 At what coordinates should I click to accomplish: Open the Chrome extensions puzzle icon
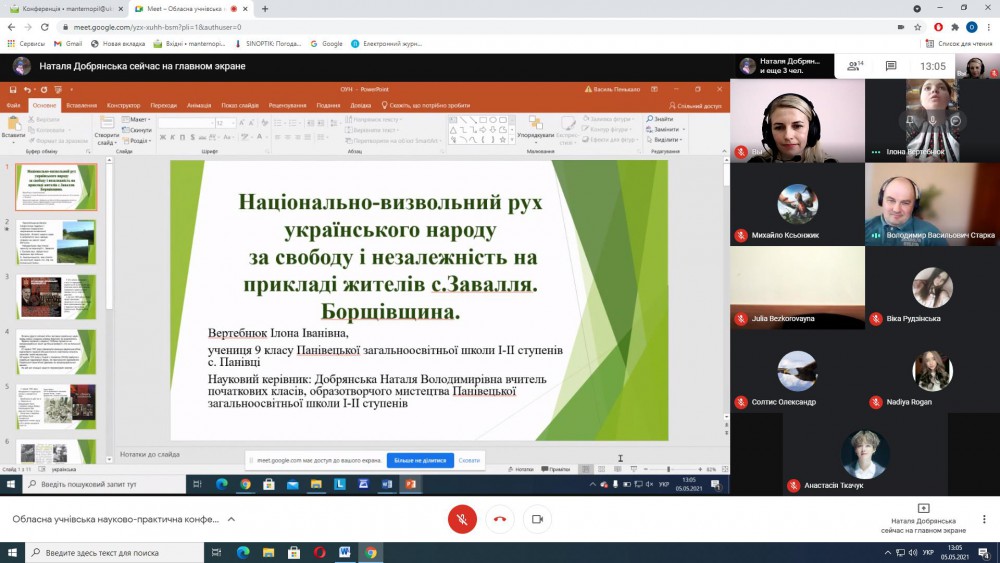[955, 27]
